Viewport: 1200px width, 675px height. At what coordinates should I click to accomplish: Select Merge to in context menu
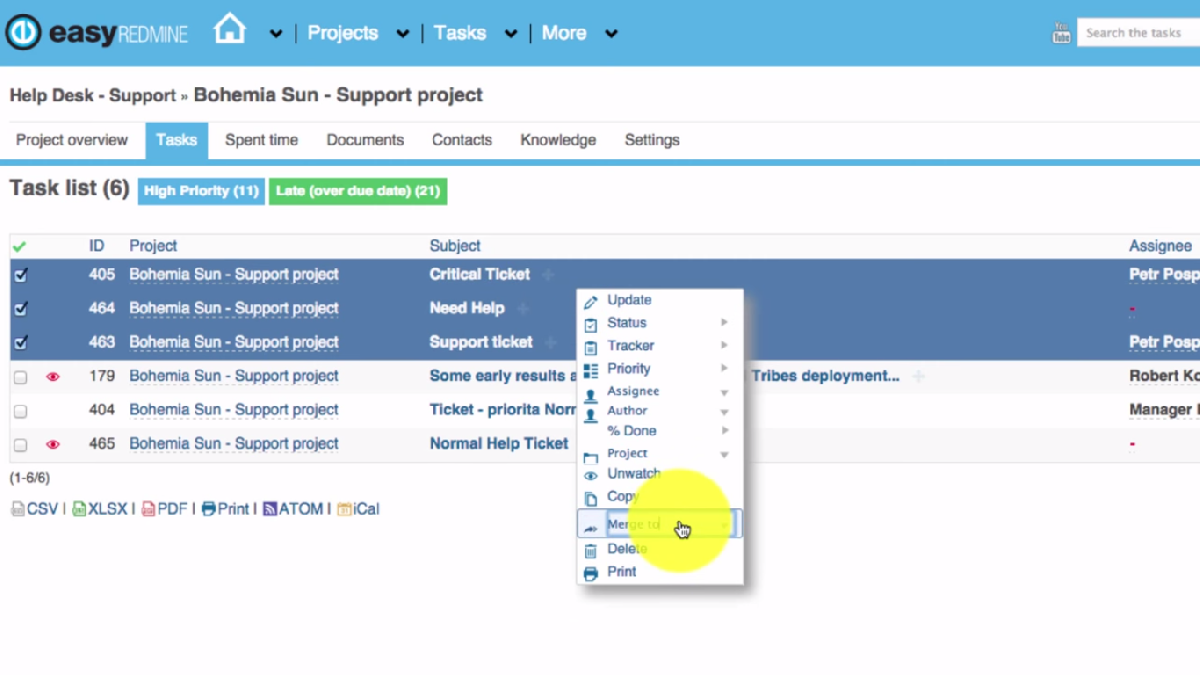pyautogui.click(x=660, y=525)
